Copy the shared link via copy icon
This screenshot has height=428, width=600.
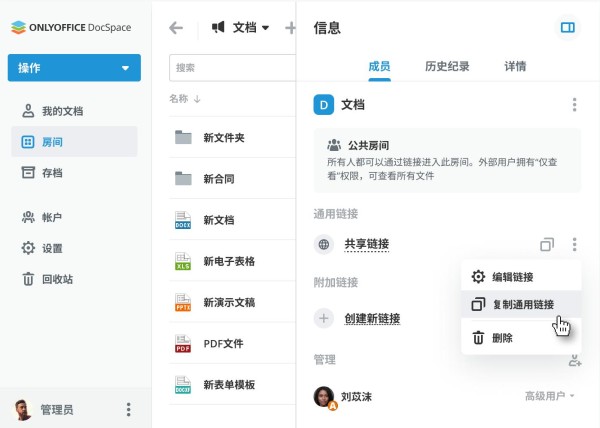pos(547,244)
